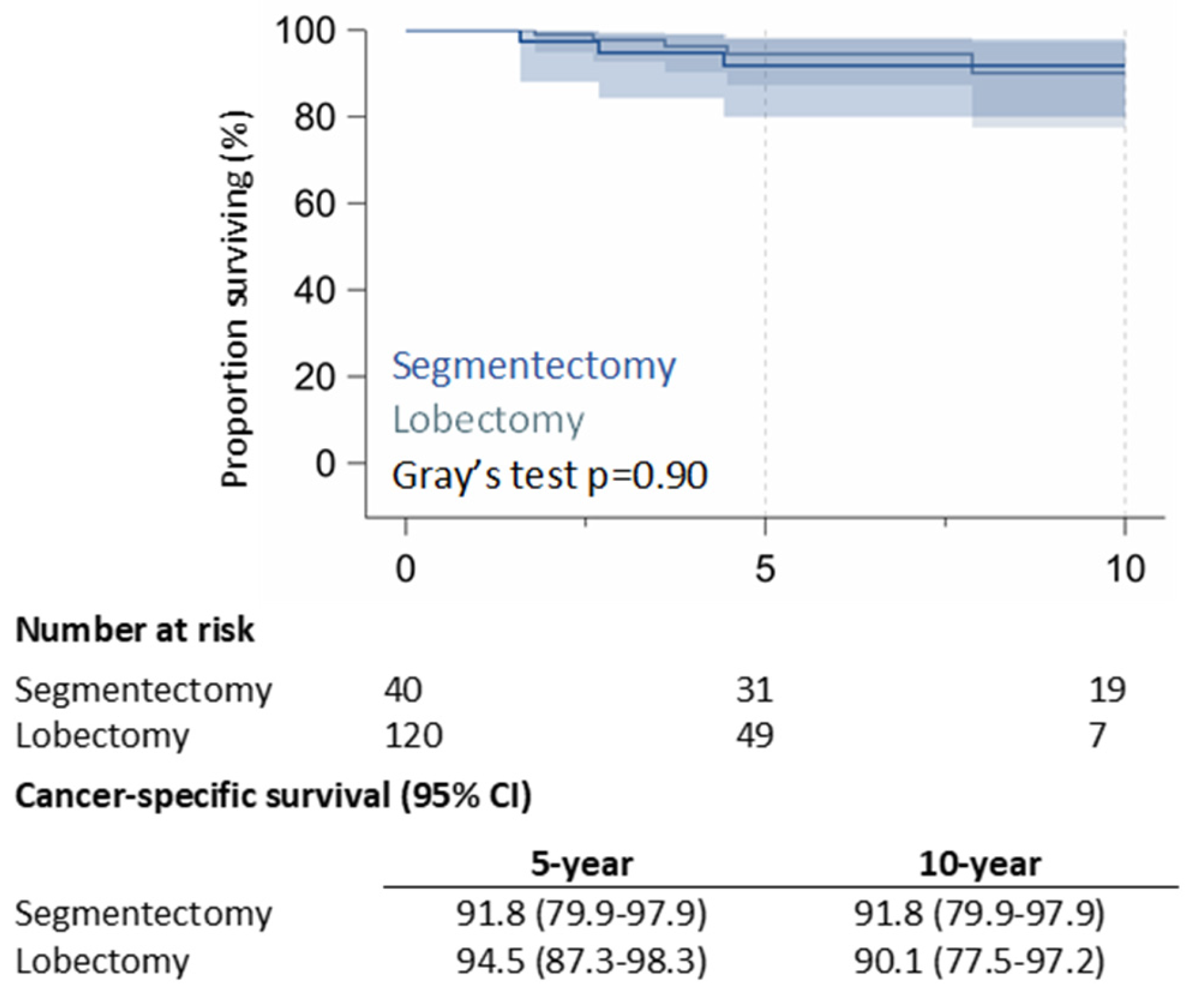Click the blue Segmentectomy legend label in chart

(x=534, y=367)
